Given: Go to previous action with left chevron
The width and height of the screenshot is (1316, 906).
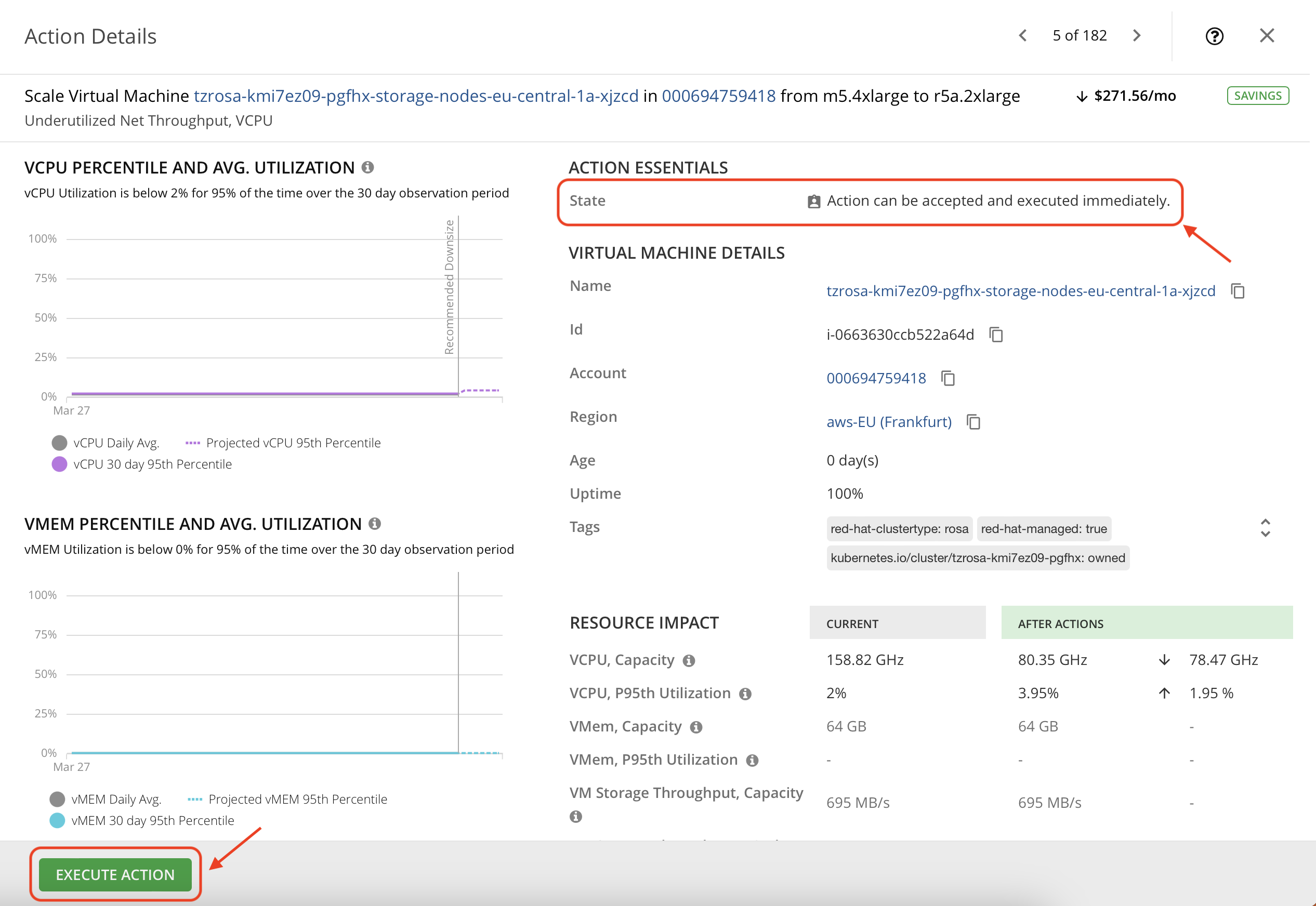Looking at the screenshot, I should tap(1022, 36).
